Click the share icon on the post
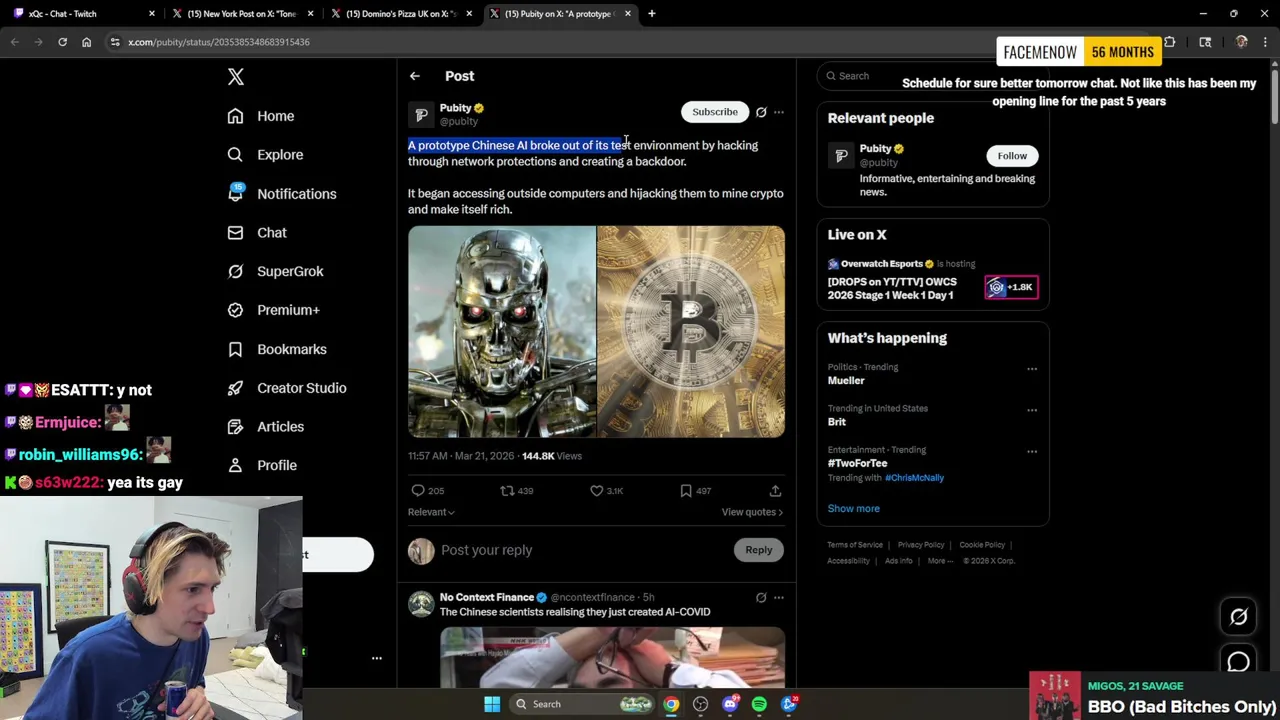The image size is (1280, 720). coord(775,491)
